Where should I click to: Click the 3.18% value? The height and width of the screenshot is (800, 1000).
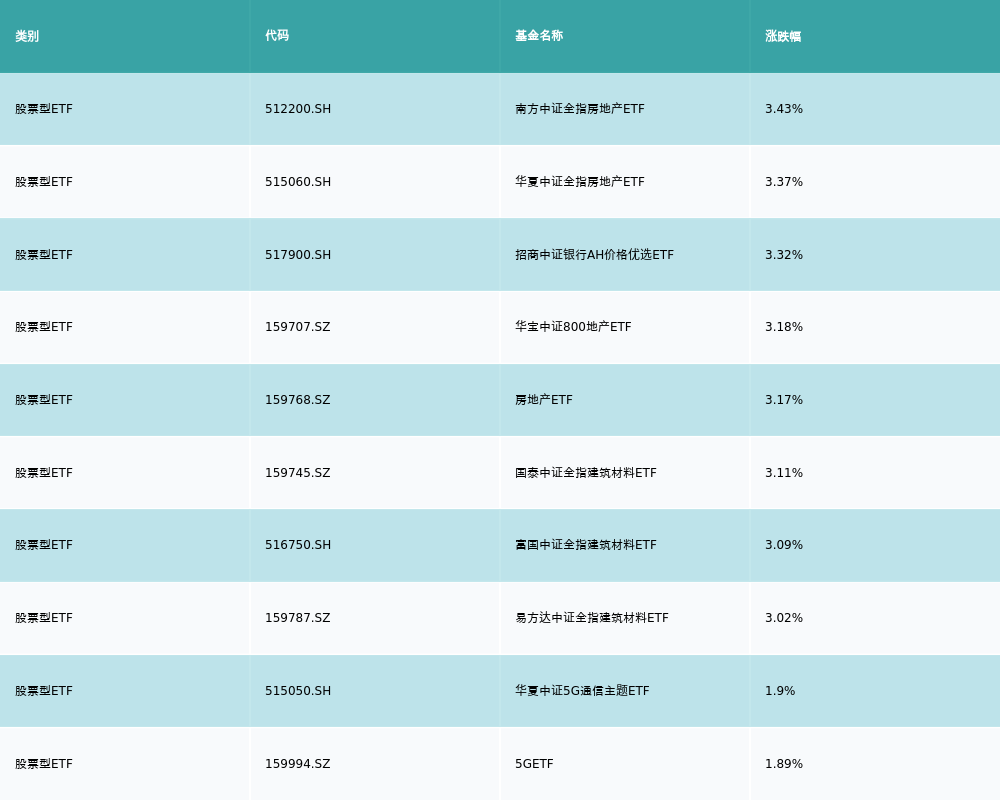784,327
